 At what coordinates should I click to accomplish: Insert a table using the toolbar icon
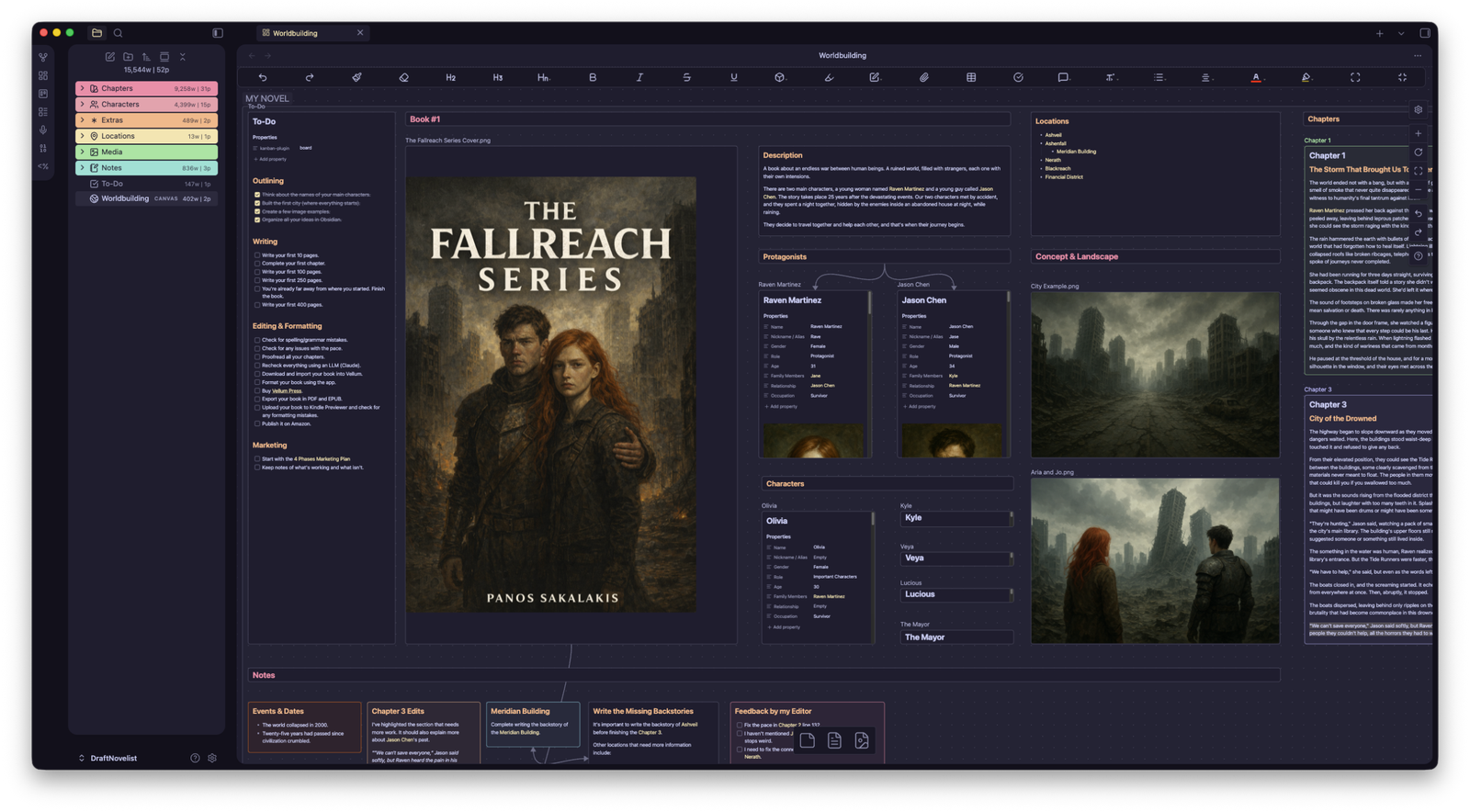tap(971, 77)
